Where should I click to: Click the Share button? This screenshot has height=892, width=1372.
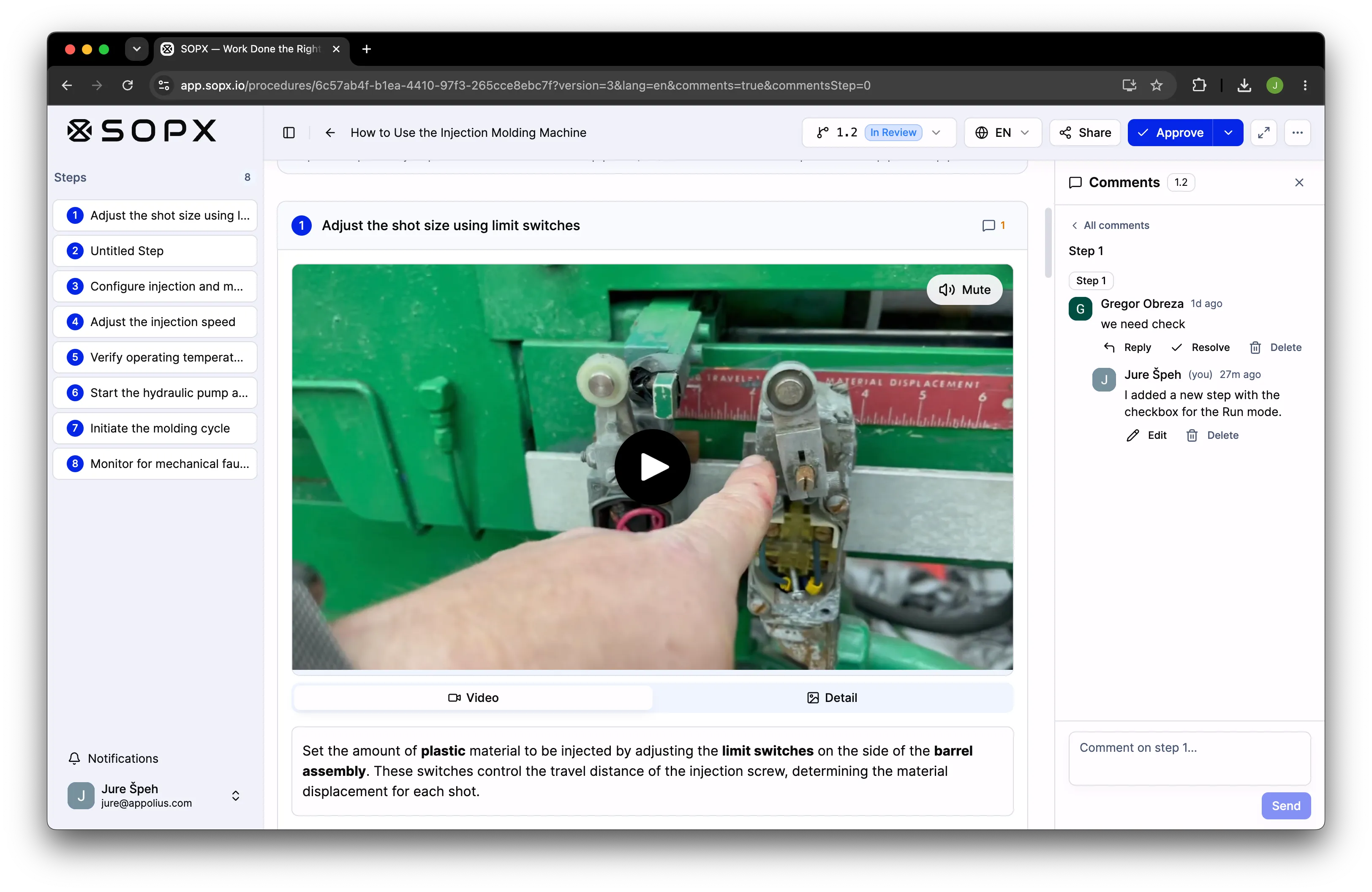click(x=1085, y=133)
